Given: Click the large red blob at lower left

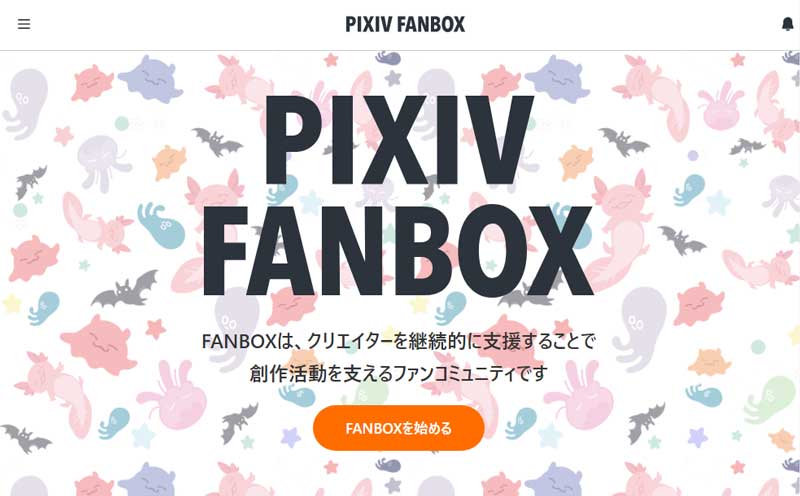Looking at the screenshot, I should coord(98,344).
